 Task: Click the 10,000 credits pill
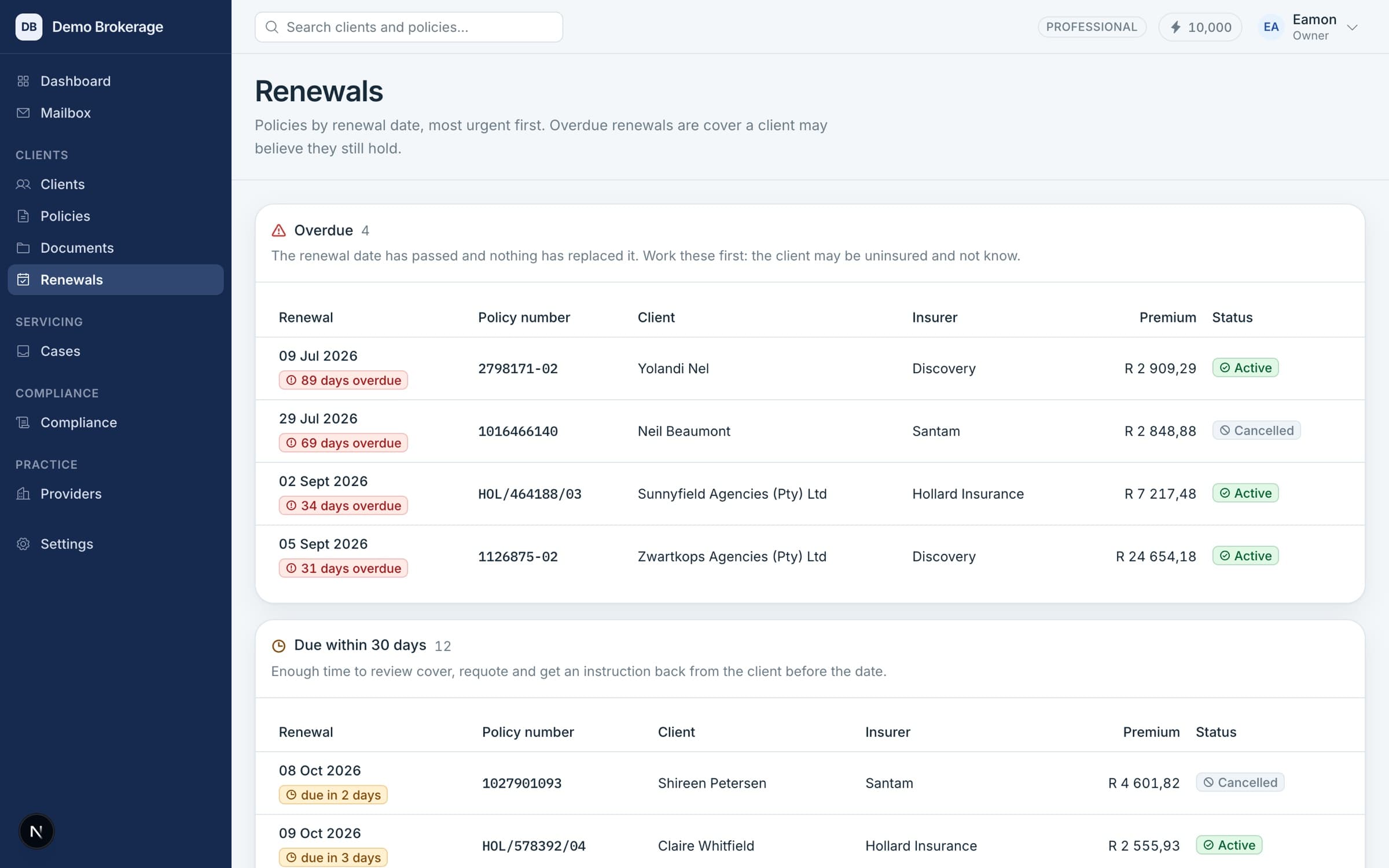(1200, 27)
